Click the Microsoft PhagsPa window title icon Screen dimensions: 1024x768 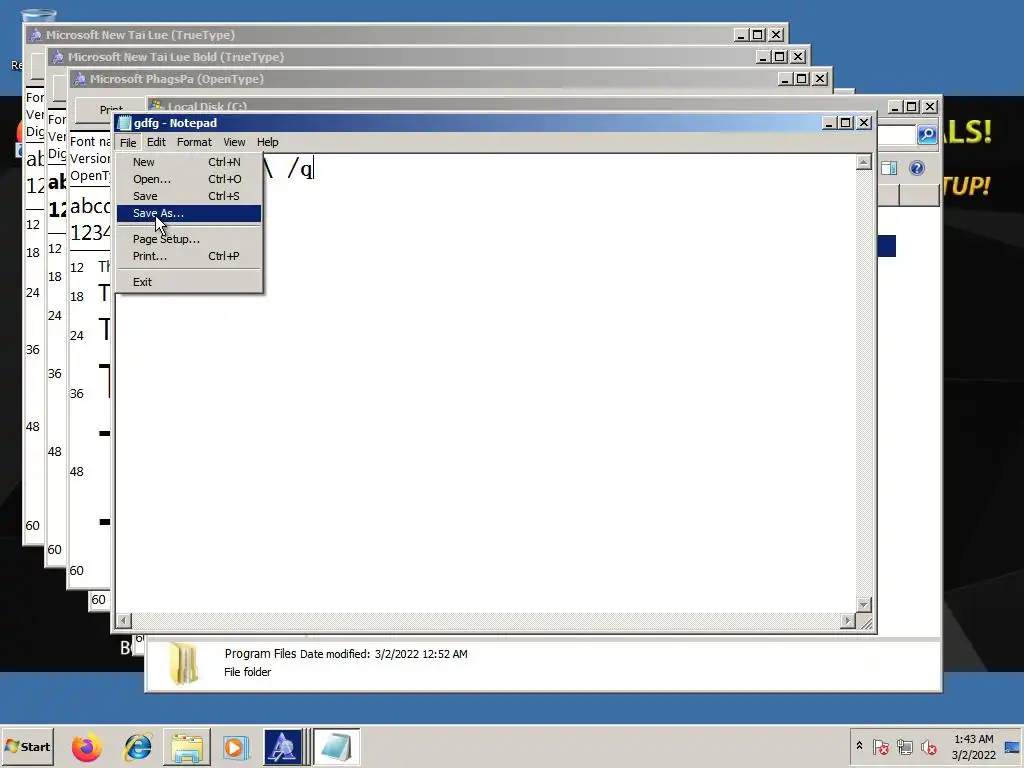point(80,79)
